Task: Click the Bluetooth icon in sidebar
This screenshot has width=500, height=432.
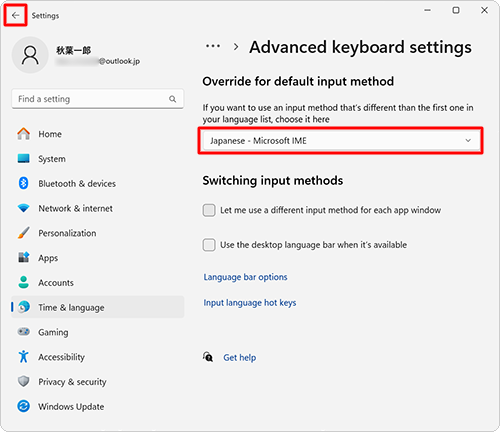Action: (23, 183)
